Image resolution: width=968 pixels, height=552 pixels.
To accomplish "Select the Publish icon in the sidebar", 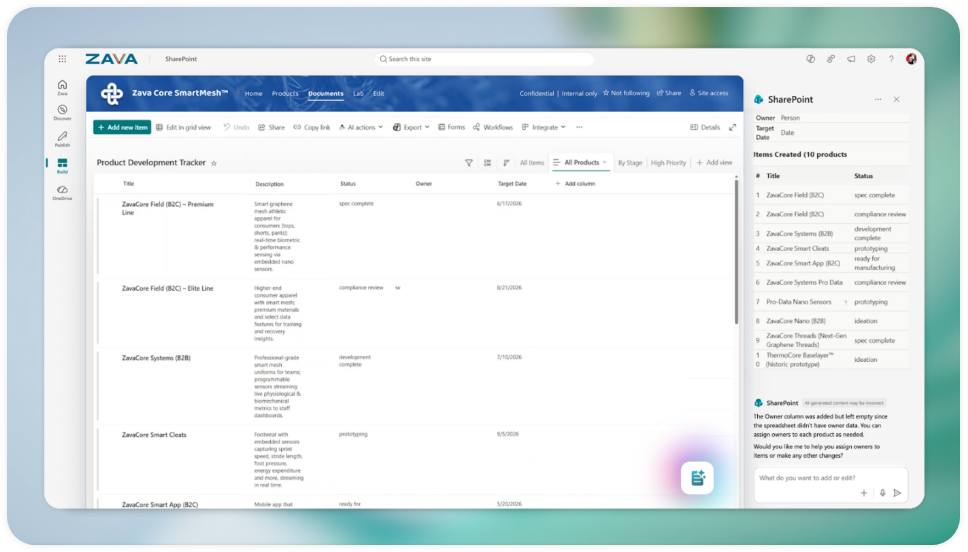I will pyautogui.click(x=62, y=139).
